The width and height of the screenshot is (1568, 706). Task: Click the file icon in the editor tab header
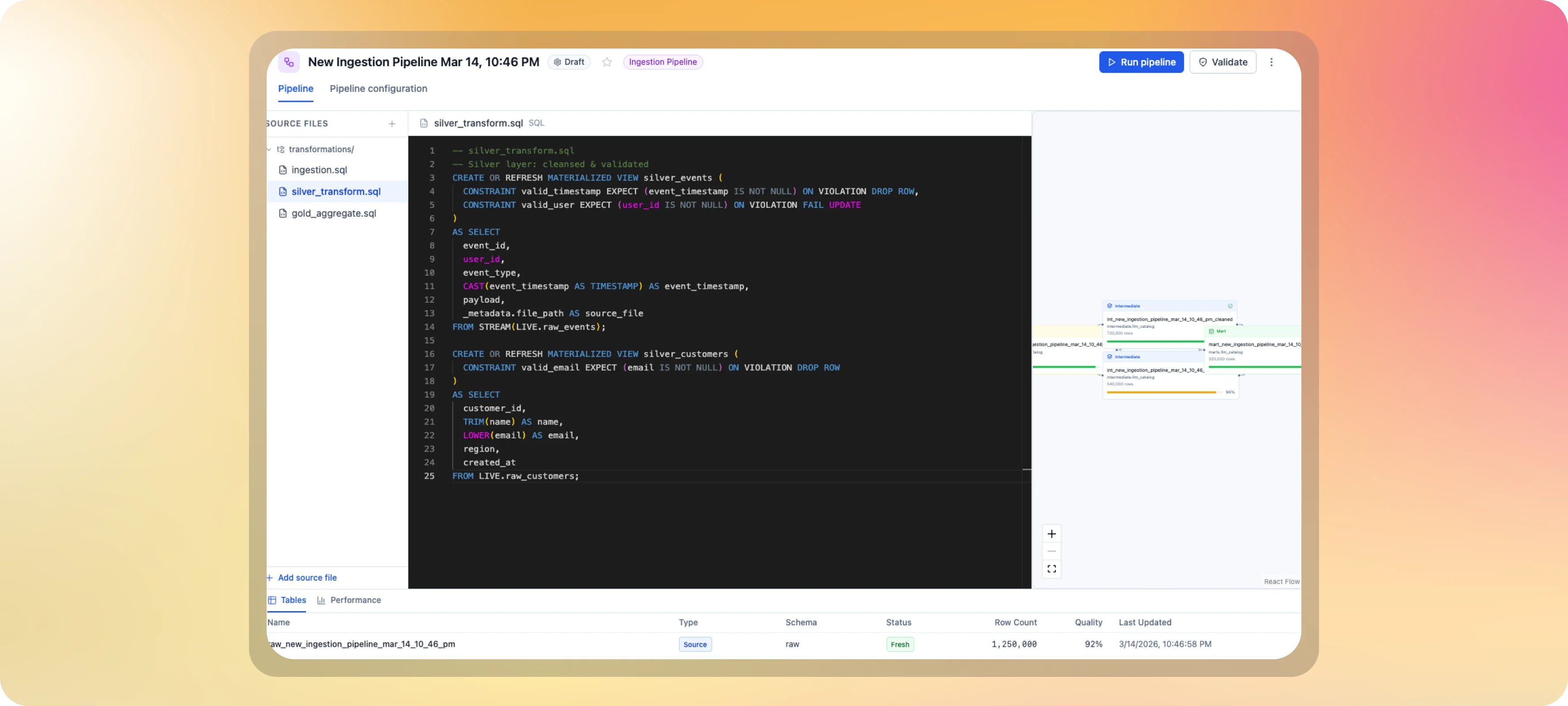point(424,124)
